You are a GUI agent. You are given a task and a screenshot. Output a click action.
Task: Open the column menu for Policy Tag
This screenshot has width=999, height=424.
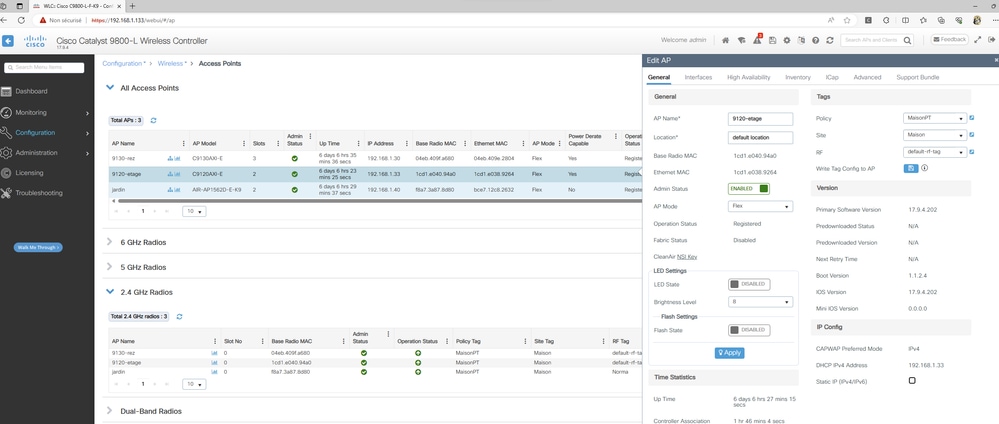[526, 341]
